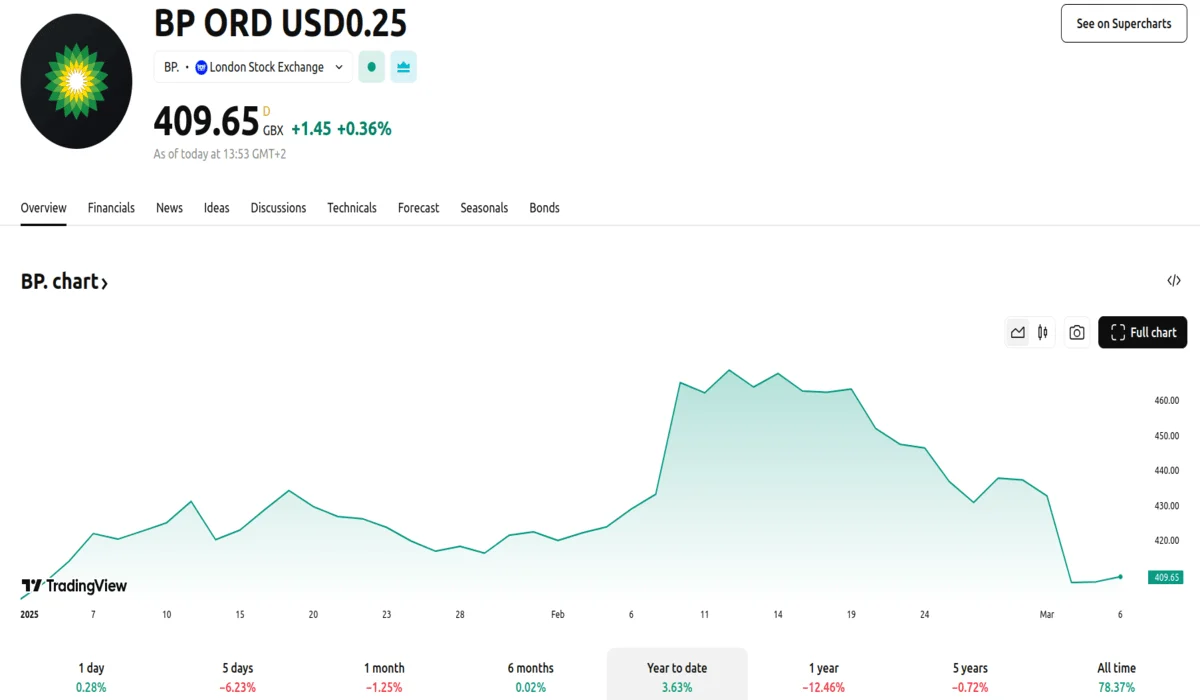Choose the All time range
The width and height of the screenshot is (1200, 700).
tap(1116, 677)
